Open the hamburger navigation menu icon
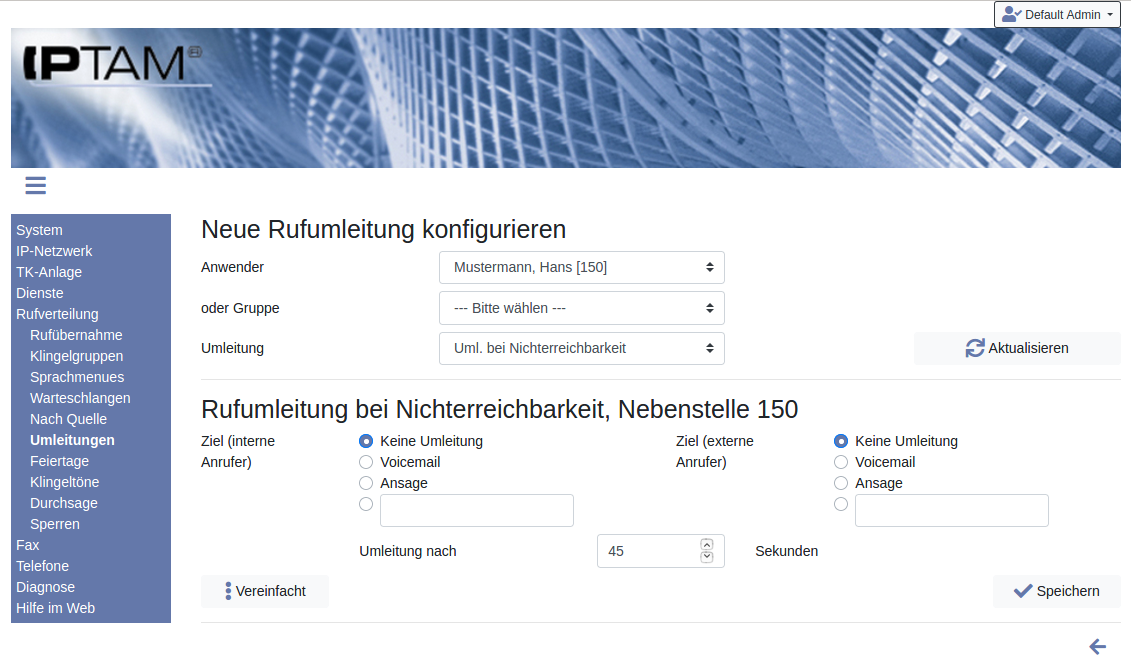Viewport: 1131px width, 664px height. tap(36, 185)
